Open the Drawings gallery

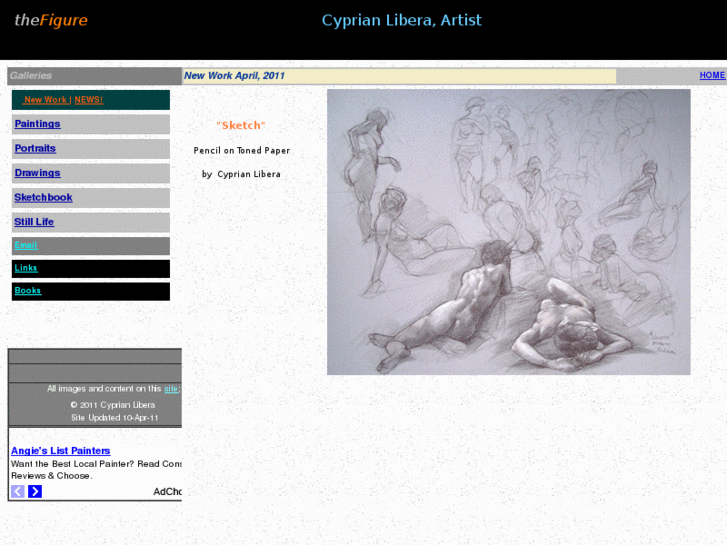(38, 173)
